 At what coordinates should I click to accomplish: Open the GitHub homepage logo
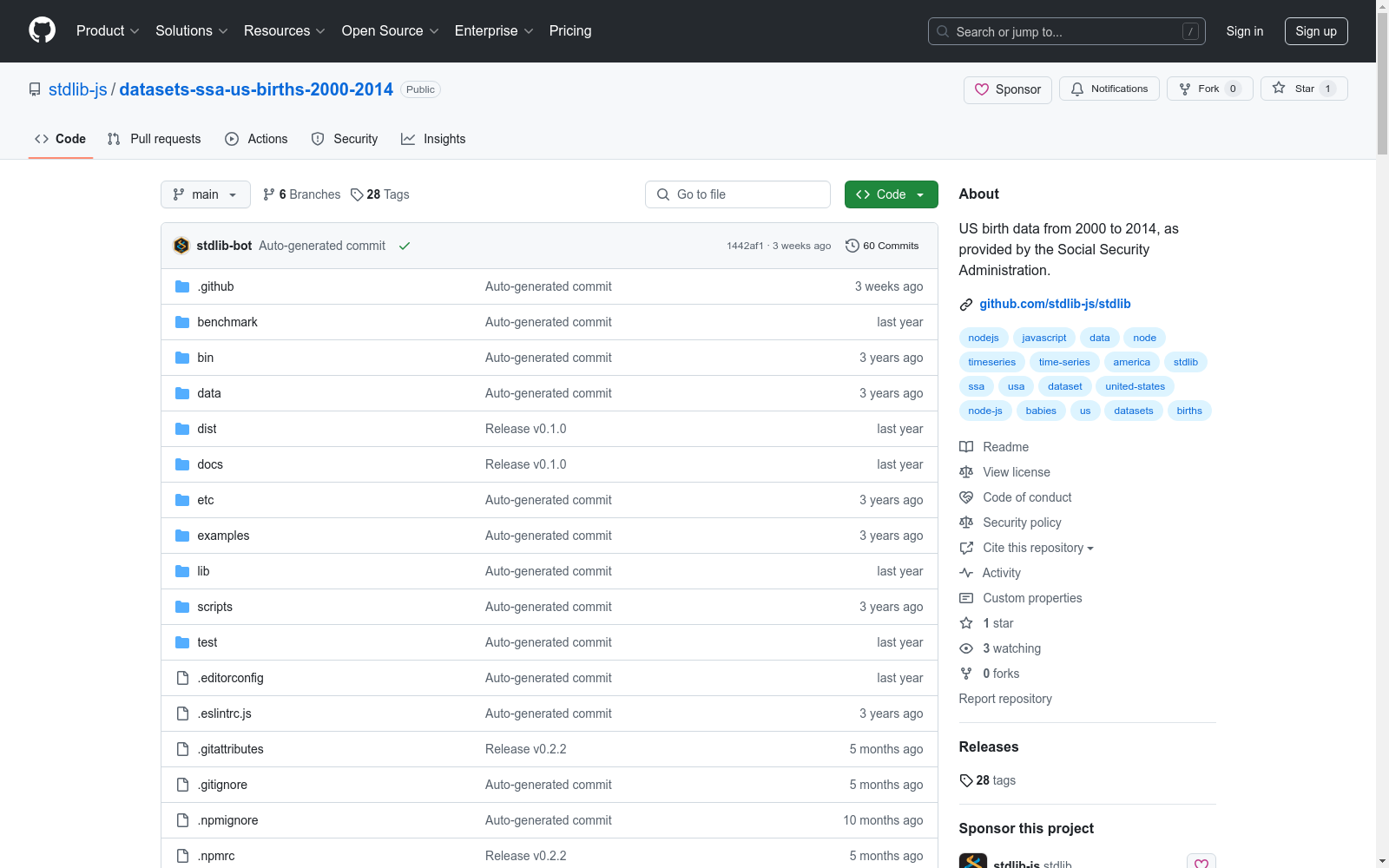pyautogui.click(x=42, y=30)
